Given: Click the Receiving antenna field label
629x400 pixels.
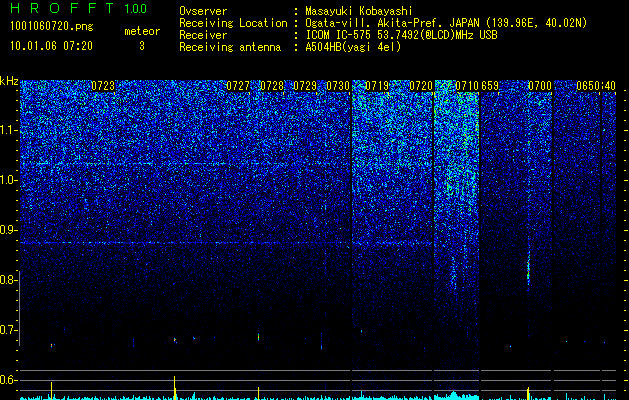Looking at the screenshot, I should (x=230, y=47).
